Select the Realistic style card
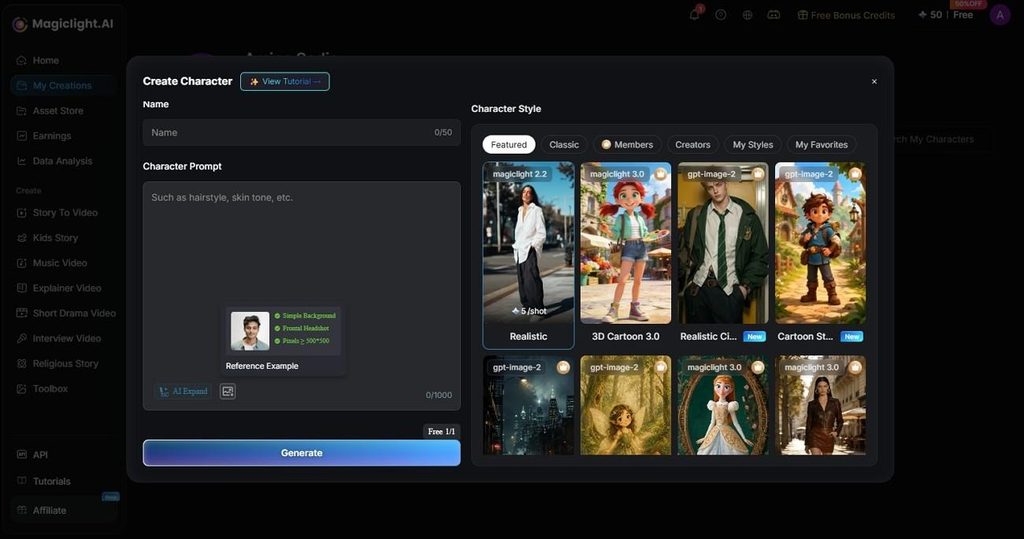The width and height of the screenshot is (1024, 539). tap(528, 255)
